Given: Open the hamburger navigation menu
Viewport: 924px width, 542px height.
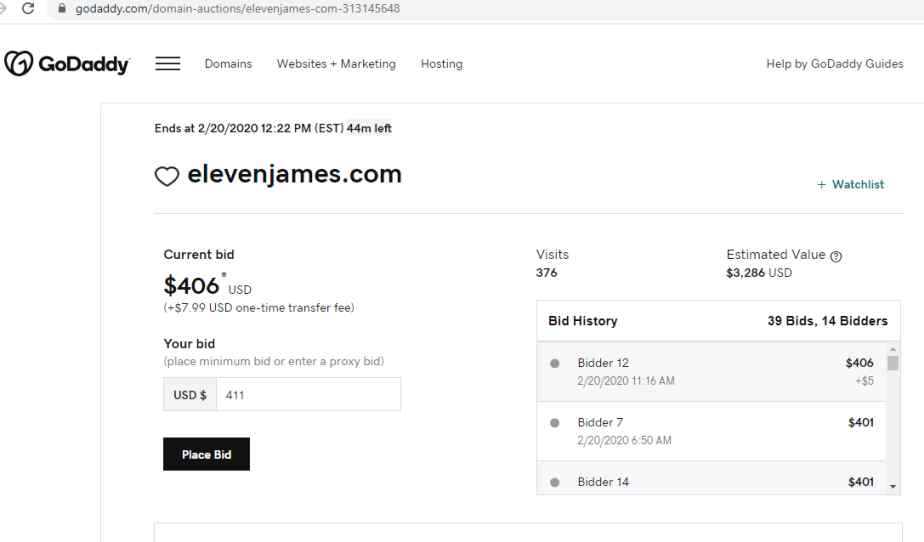Looking at the screenshot, I should click(x=167, y=64).
